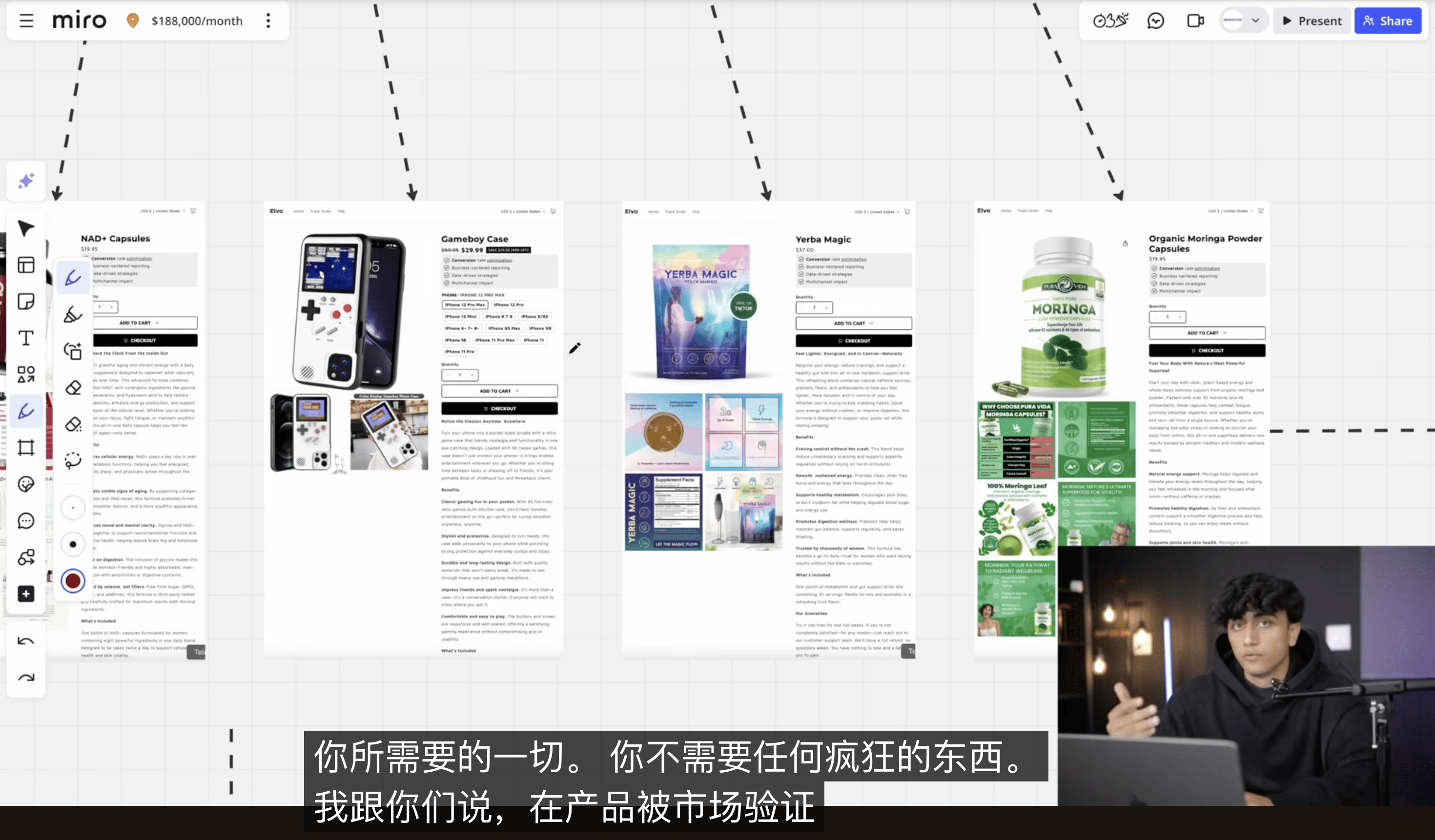Viewport: 1435px width, 840px height.
Task: Select the 100% Moringa Leaf thumbnail
Action: coord(1016,519)
